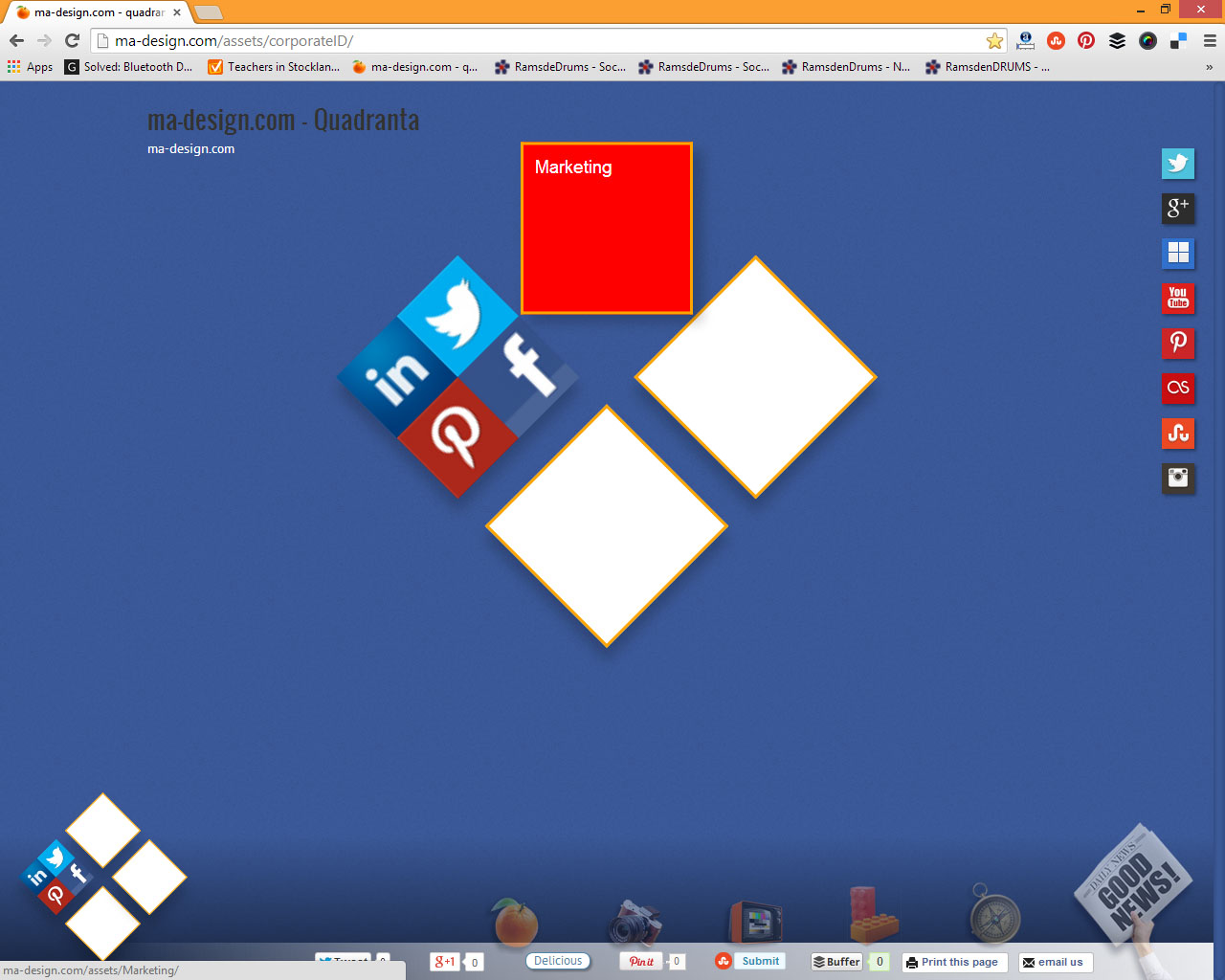
Task: Click the Lego brick icon in dock
Action: point(872,916)
